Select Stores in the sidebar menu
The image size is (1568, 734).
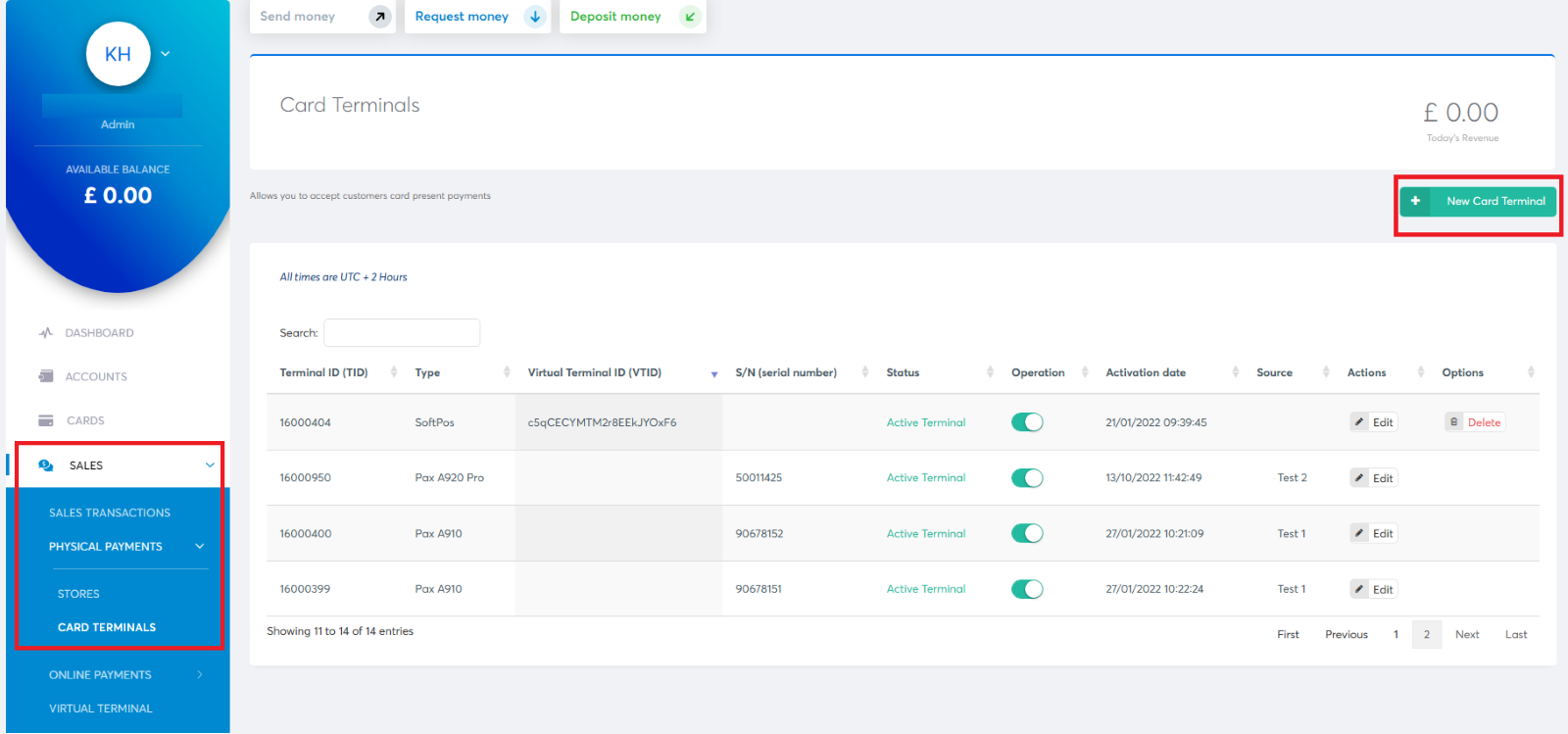(78, 594)
